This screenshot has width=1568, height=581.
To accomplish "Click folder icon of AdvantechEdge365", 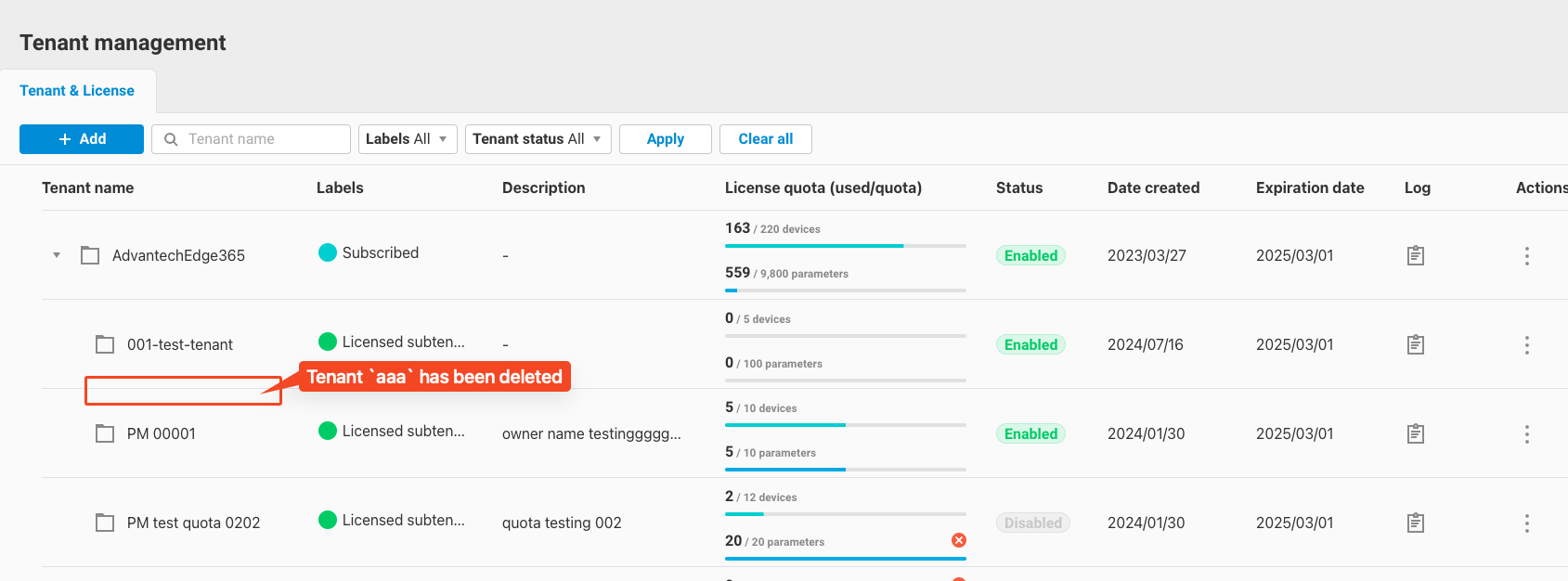I will tap(90, 255).
